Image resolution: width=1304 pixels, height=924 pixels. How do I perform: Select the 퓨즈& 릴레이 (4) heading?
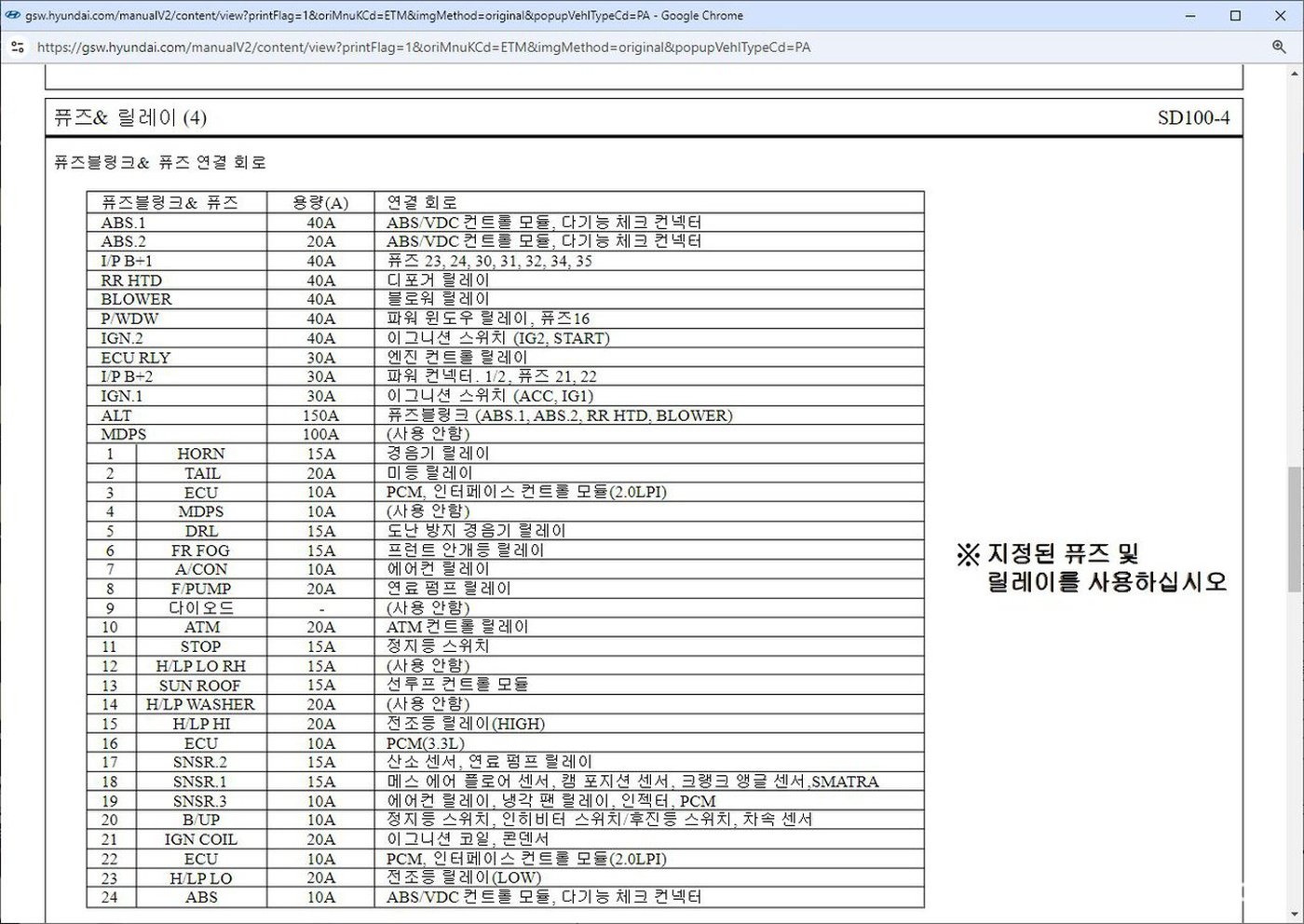click(130, 117)
